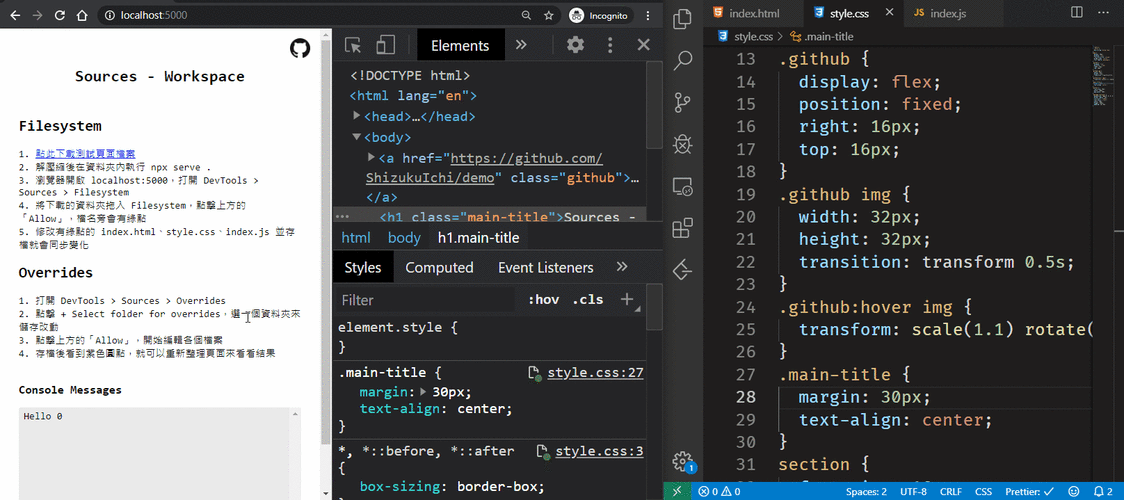Open the editor More Actions ellipsis

click(1105, 13)
